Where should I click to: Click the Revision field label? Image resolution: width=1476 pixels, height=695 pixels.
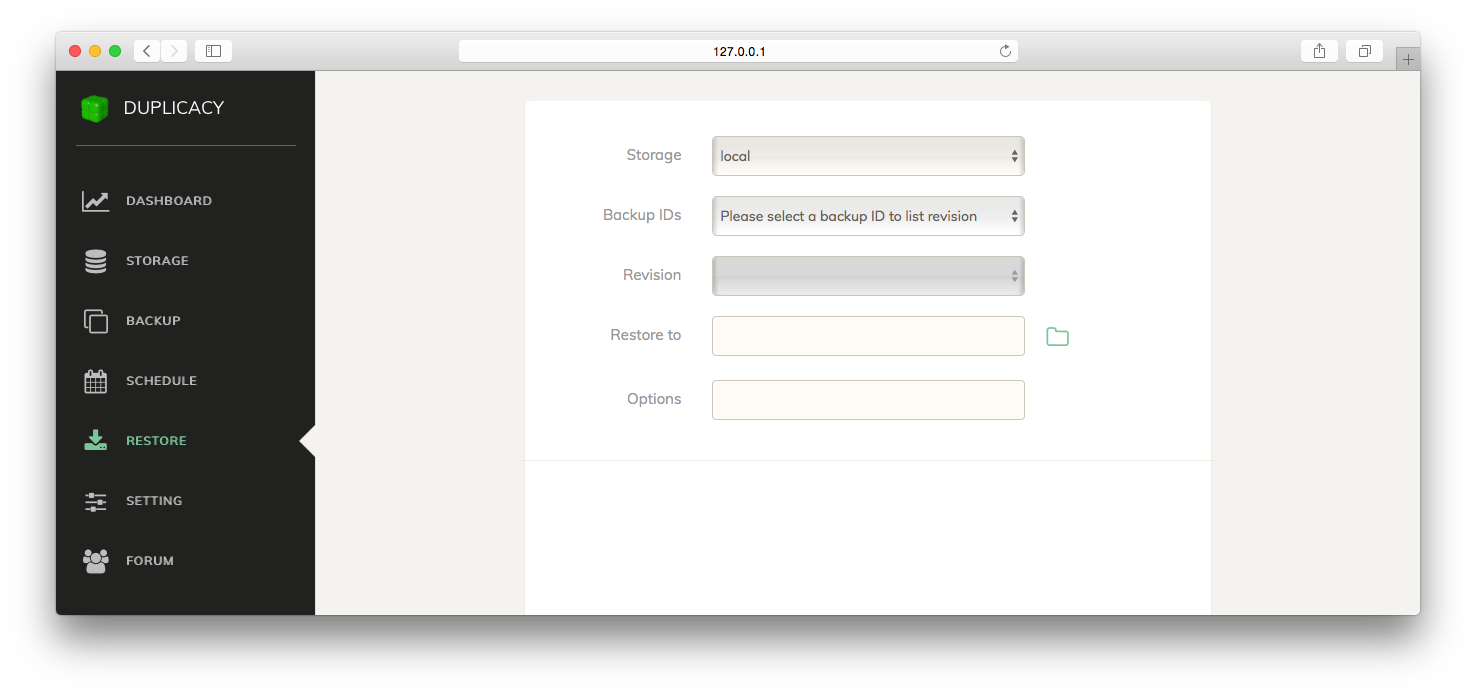[x=652, y=275]
